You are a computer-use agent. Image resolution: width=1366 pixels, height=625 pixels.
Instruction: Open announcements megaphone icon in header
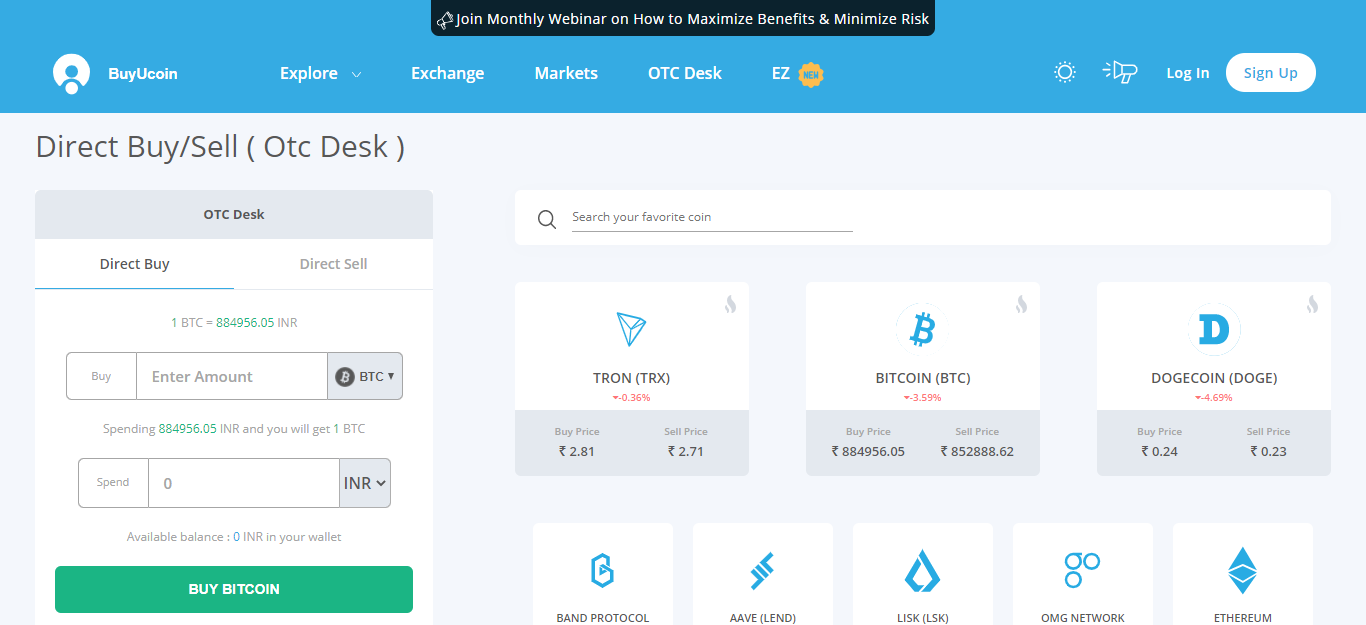coord(1120,72)
